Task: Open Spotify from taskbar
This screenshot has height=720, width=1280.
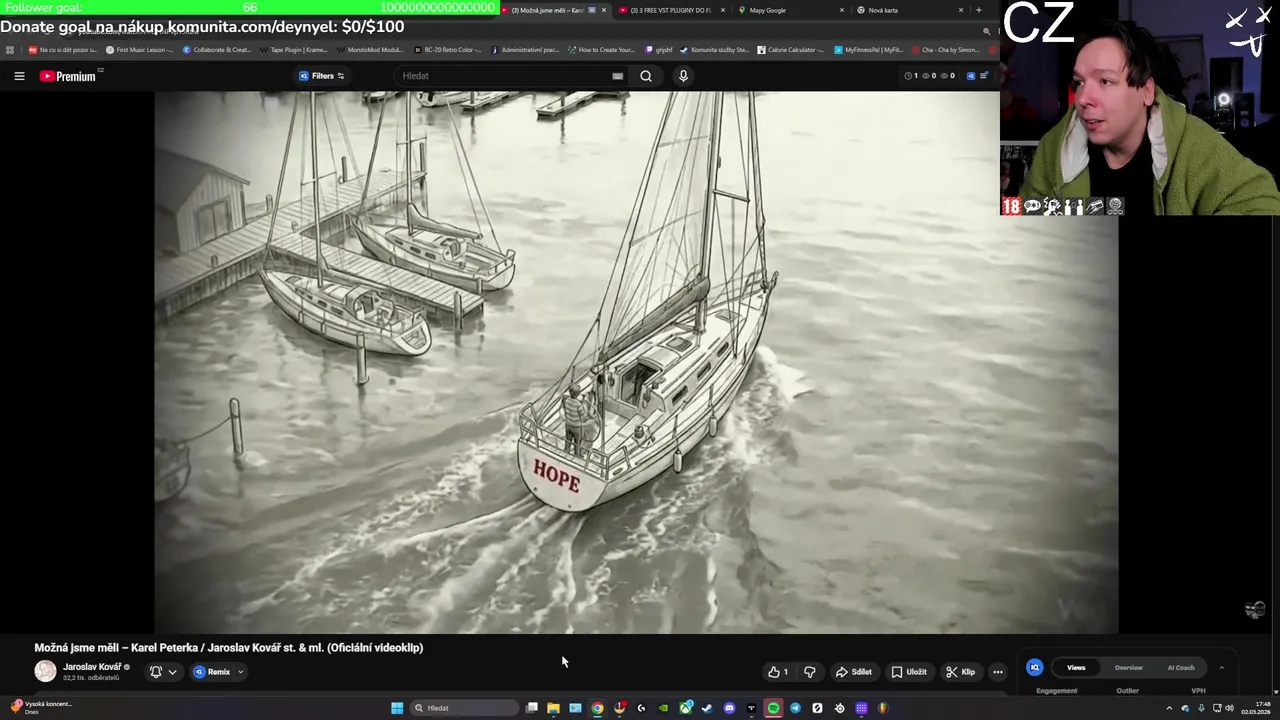Action: point(773,708)
